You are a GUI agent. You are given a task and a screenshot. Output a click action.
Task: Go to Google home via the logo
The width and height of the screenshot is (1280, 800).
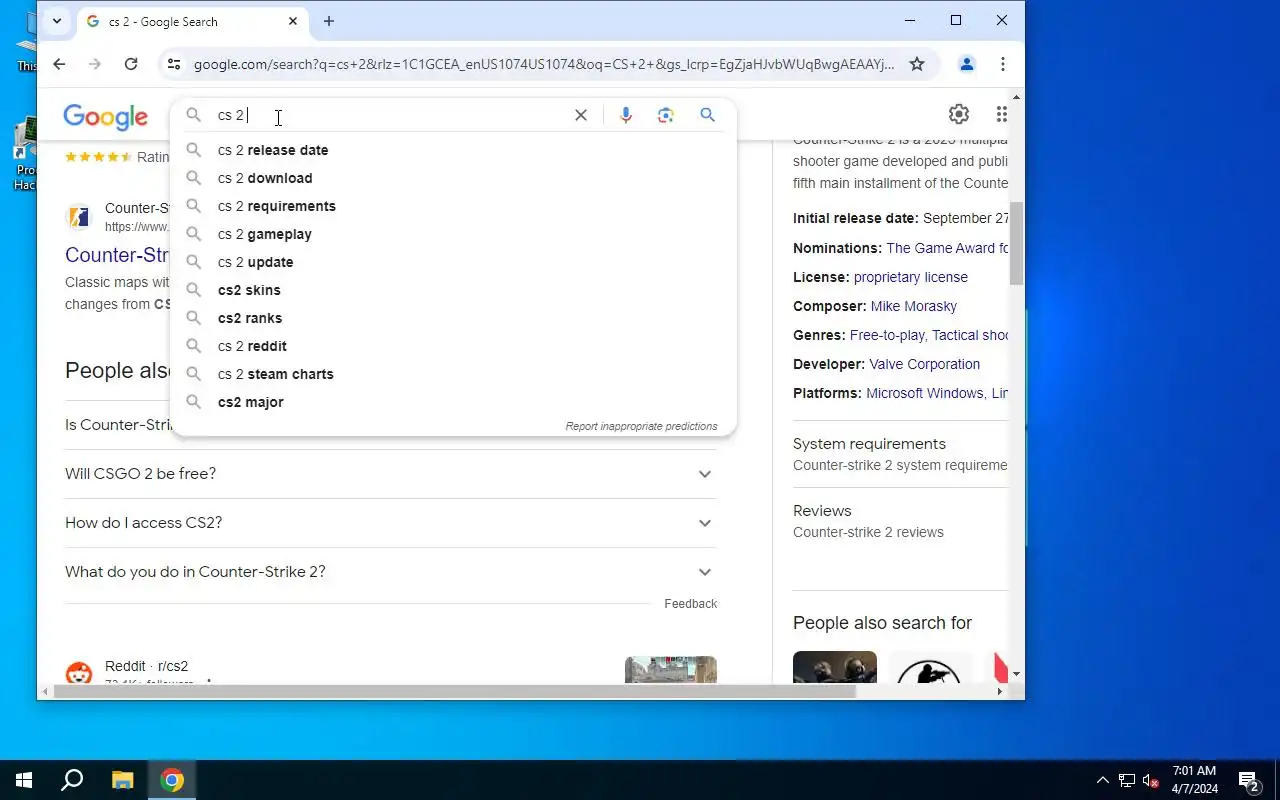(x=106, y=116)
